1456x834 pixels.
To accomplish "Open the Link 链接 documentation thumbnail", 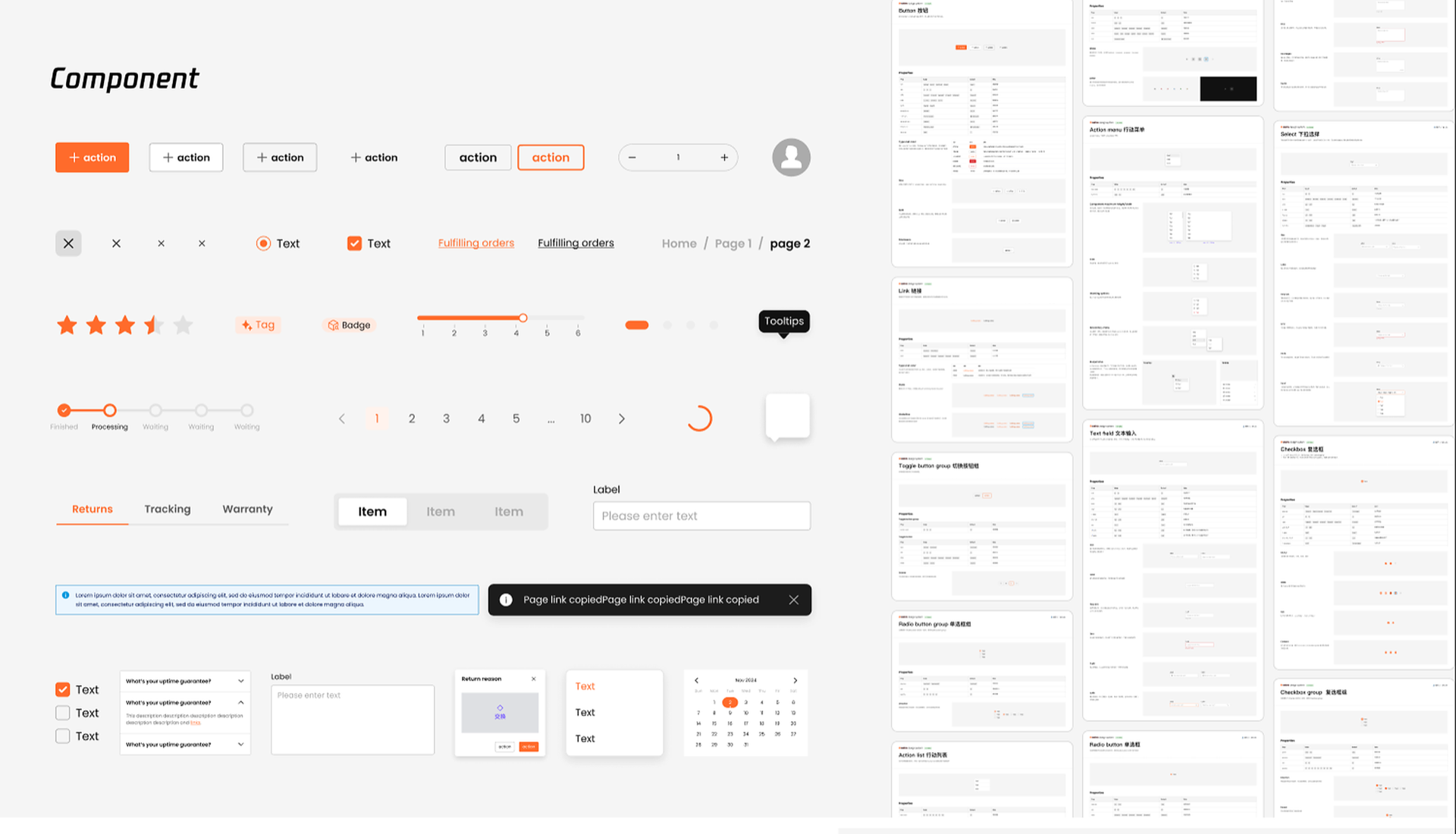I will click(x=982, y=359).
